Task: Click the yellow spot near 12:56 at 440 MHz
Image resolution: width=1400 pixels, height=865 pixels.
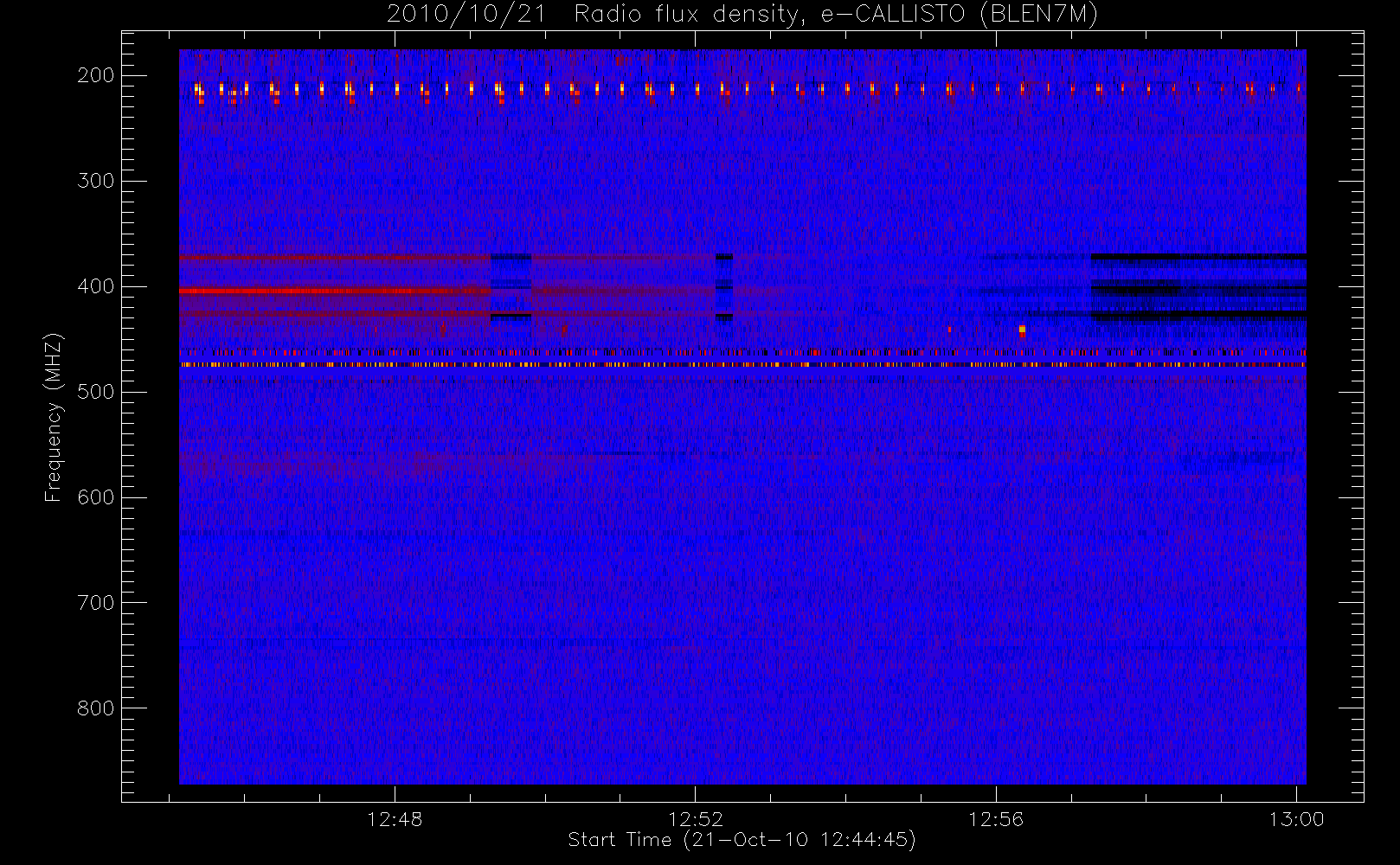Action: (x=1022, y=330)
